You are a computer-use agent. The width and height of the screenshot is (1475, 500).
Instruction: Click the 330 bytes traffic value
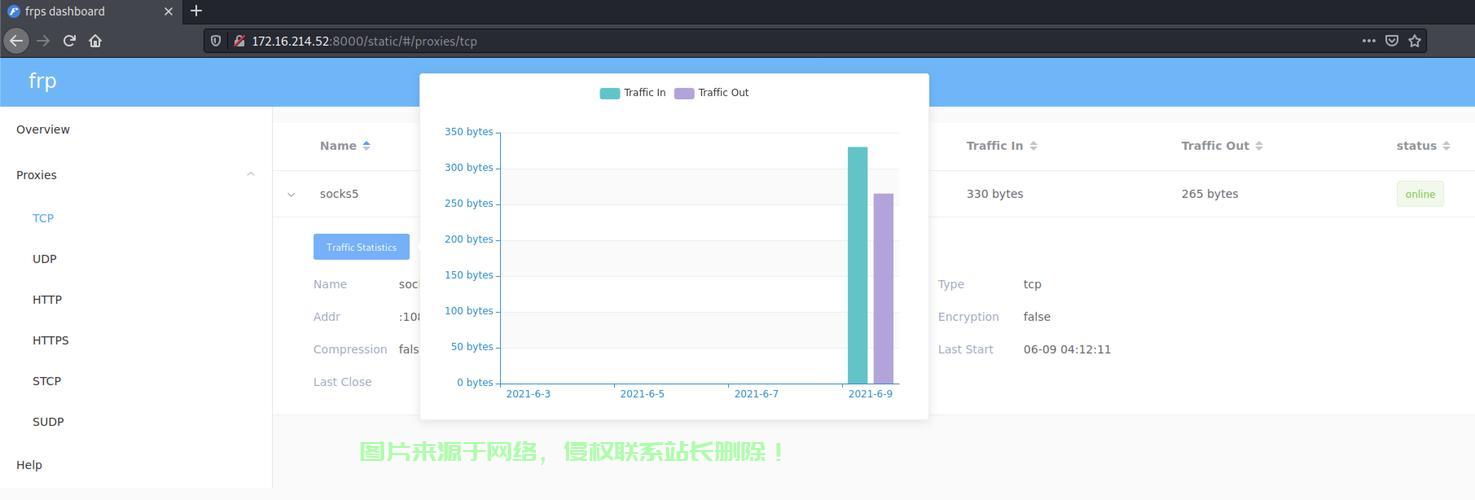click(x=994, y=194)
